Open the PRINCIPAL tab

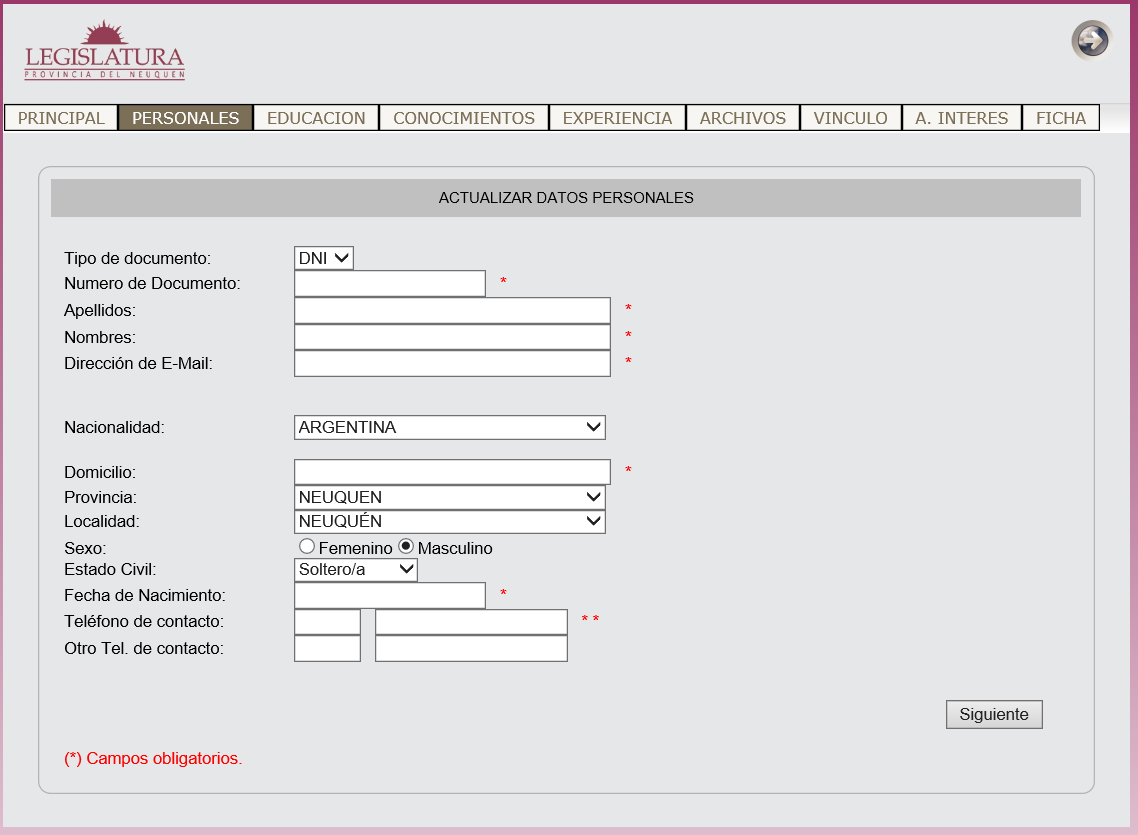coord(61,118)
